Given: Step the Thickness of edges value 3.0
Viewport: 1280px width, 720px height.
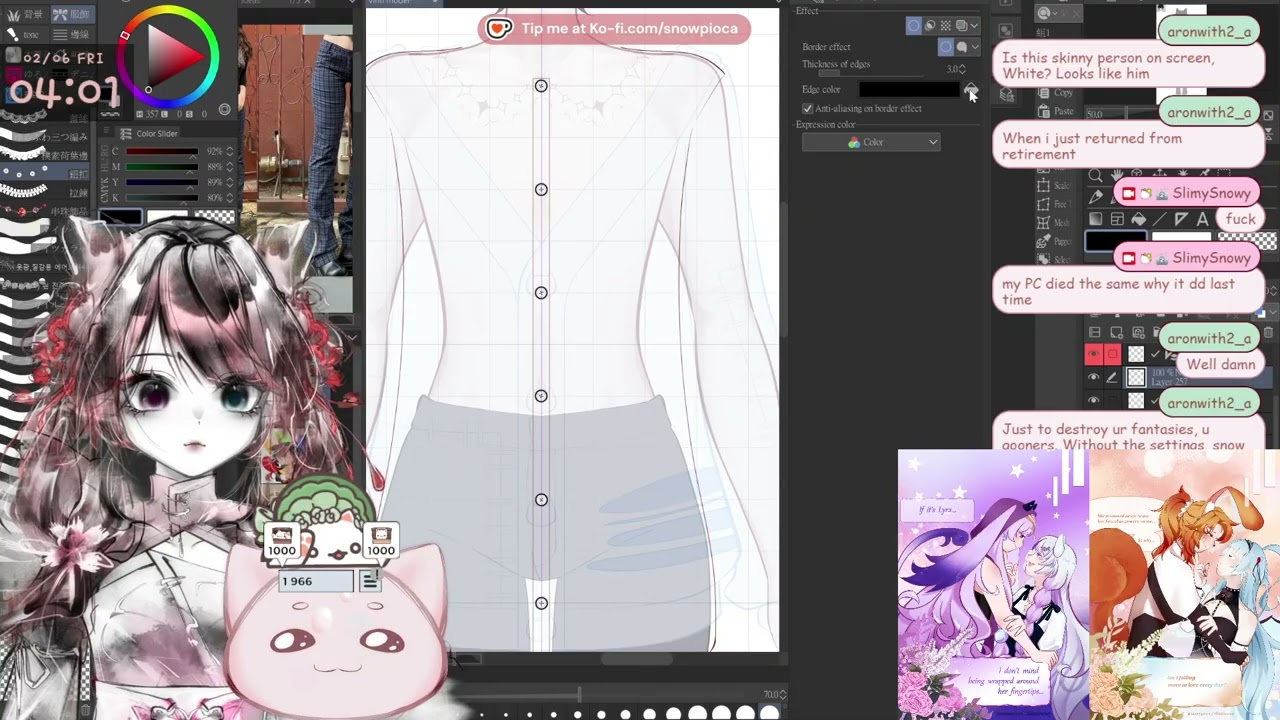Looking at the screenshot, I should [x=963, y=69].
